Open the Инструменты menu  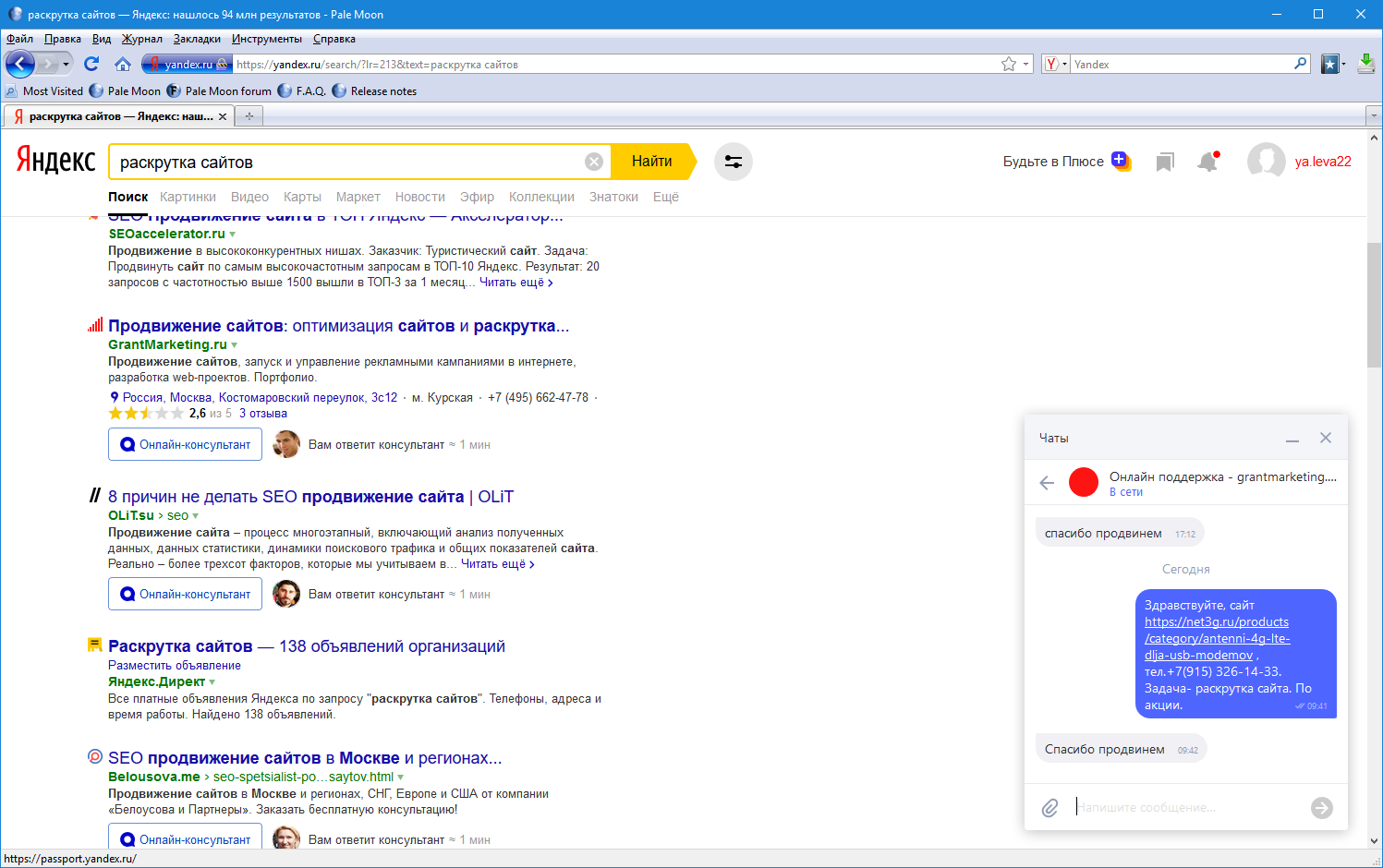click(x=267, y=39)
